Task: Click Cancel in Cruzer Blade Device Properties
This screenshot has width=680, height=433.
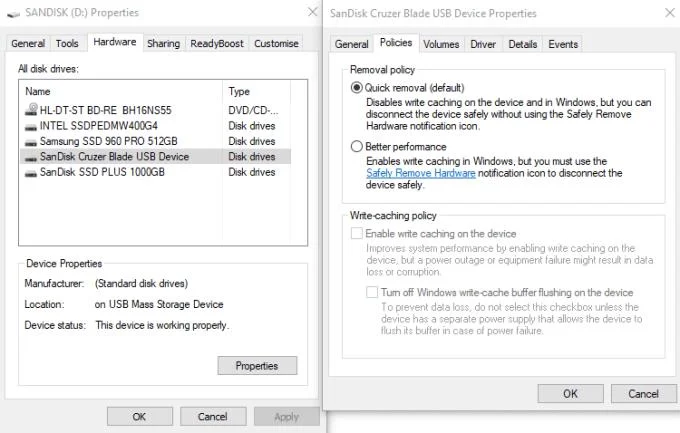Action: 643,394
